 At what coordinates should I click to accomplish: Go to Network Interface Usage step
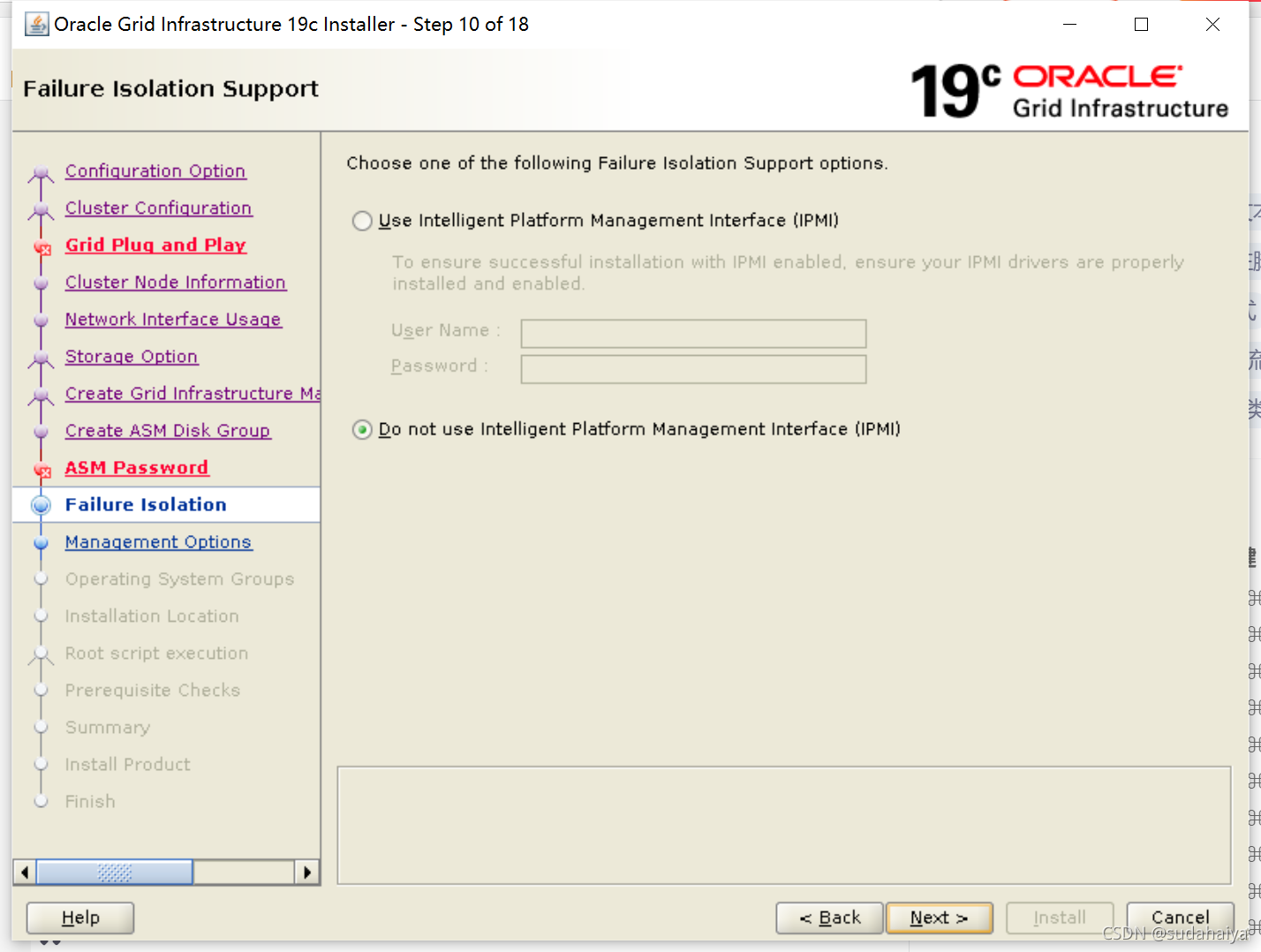(x=173, y=320)
